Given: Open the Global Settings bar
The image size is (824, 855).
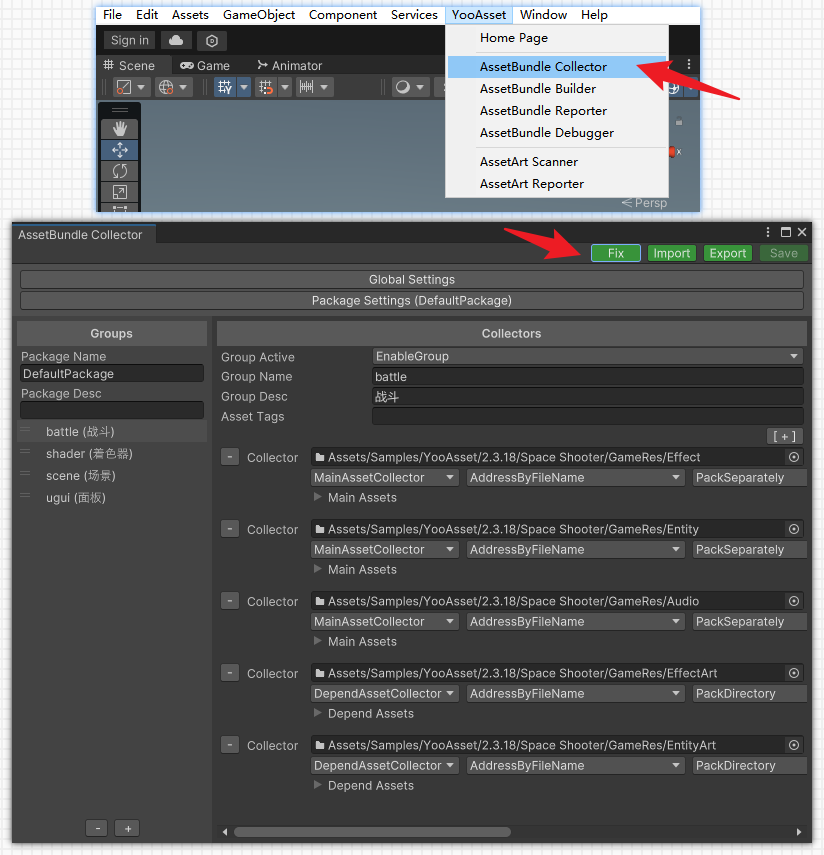Looking at the screenshot, I should point(412,280).
